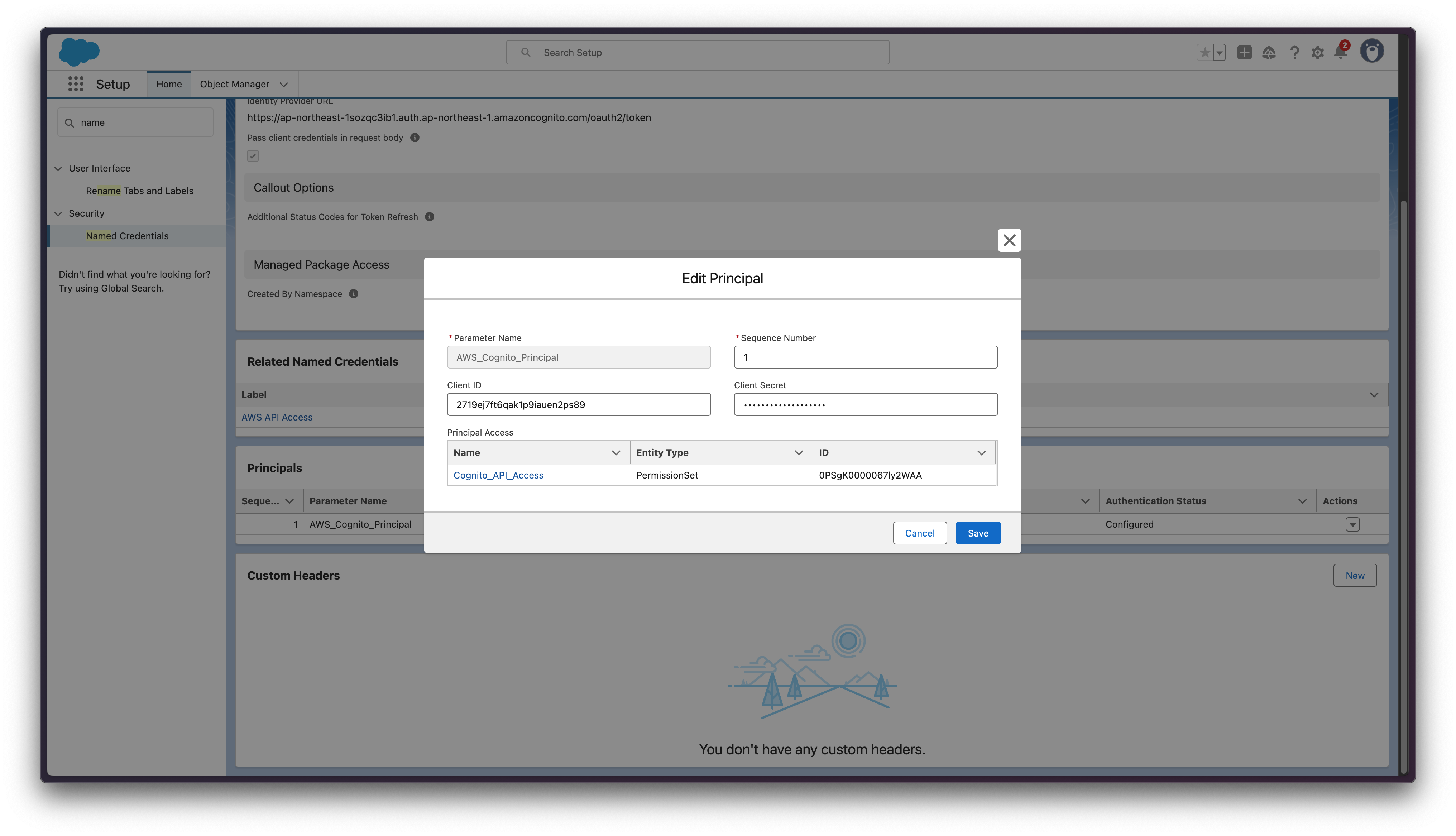Click the Salesforce cloud logo
The image size is (1456, 836).
coord(79,52)
